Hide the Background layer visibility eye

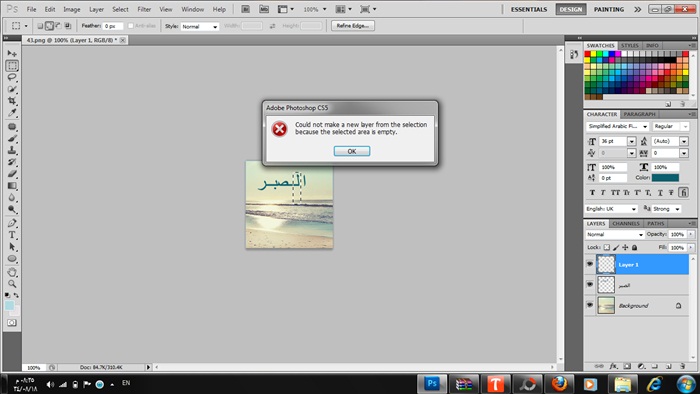[x=590, y=305]
